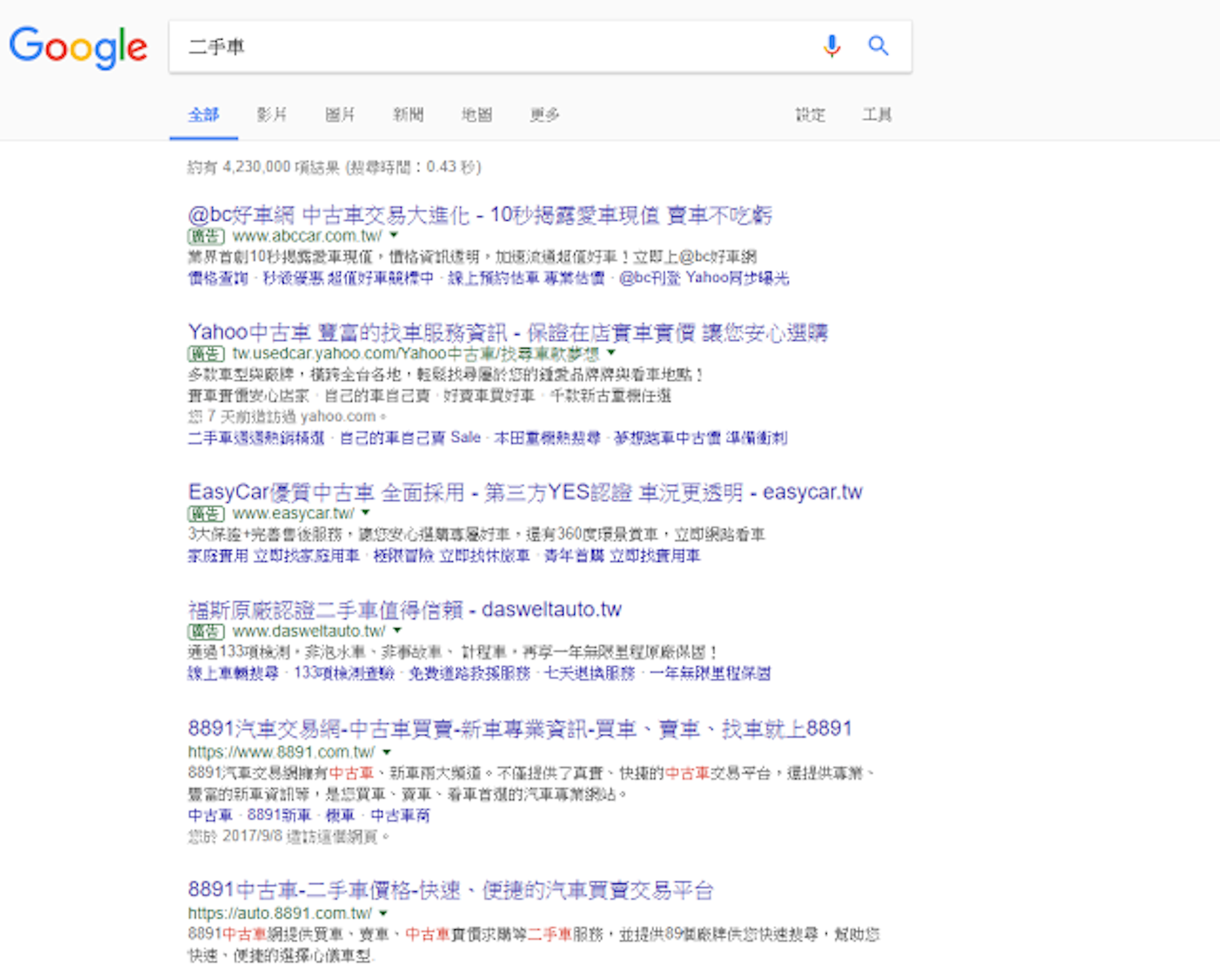The image size is (1220, 980).
Task: Open the 新聞 tab
Action: click(408, 115)
